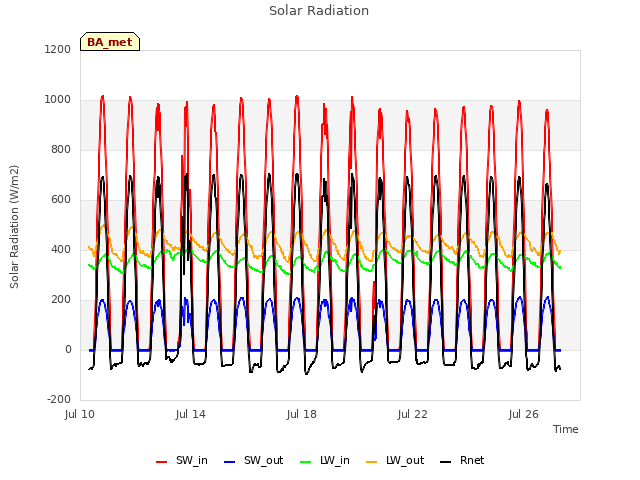Click the orange LW_out legend swatch
This screenshot has width=640, height=480.
point(372,462)
